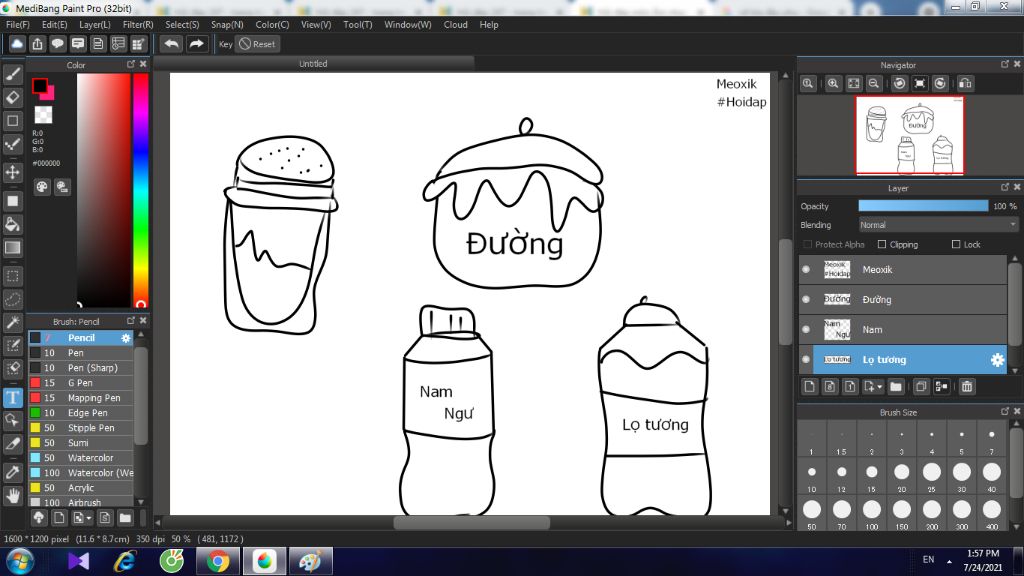Open the Blending mode dropdown

click(938, 225)
